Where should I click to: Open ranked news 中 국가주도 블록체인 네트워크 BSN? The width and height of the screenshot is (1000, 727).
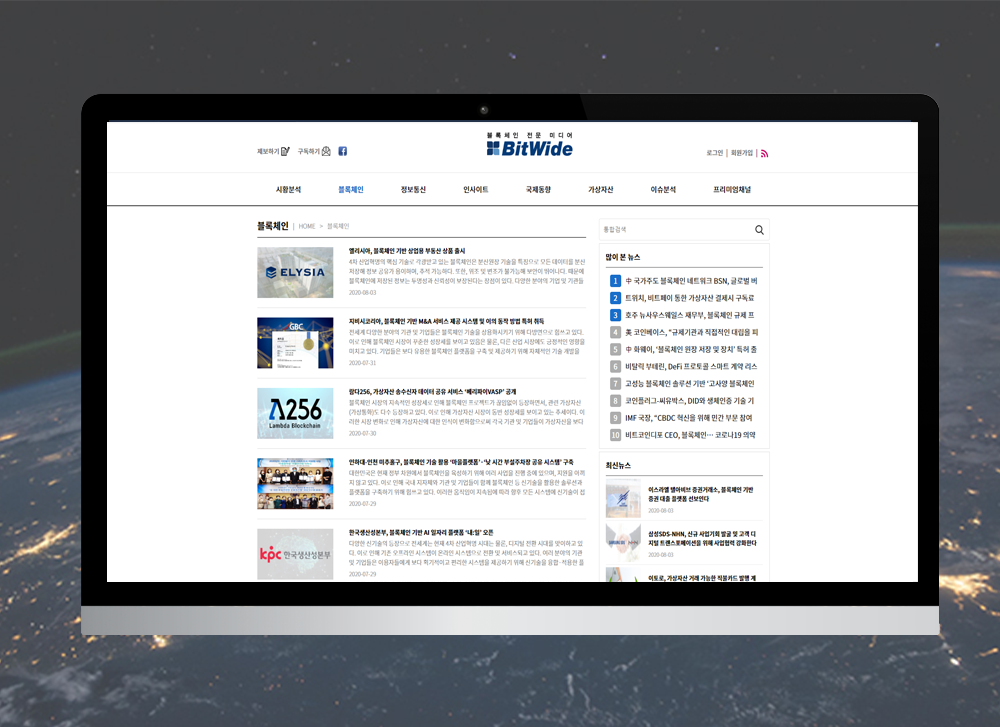691,281
